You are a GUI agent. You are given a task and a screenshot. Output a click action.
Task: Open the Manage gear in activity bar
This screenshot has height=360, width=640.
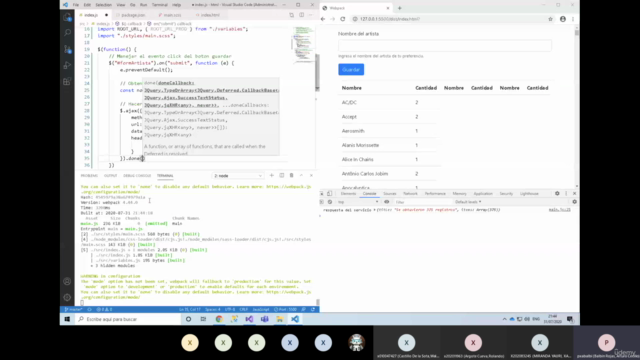point(67,298)
